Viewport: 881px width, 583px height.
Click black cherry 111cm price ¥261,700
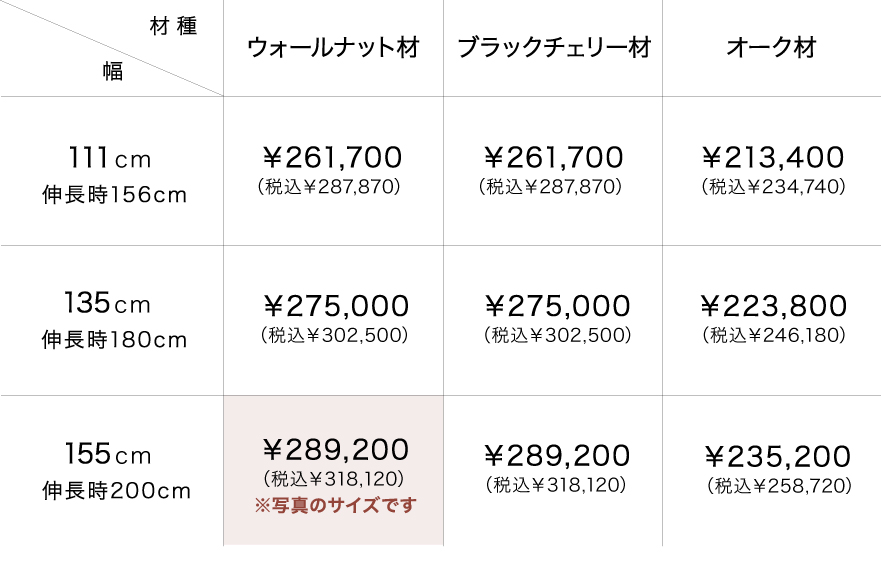click(553, 157)
